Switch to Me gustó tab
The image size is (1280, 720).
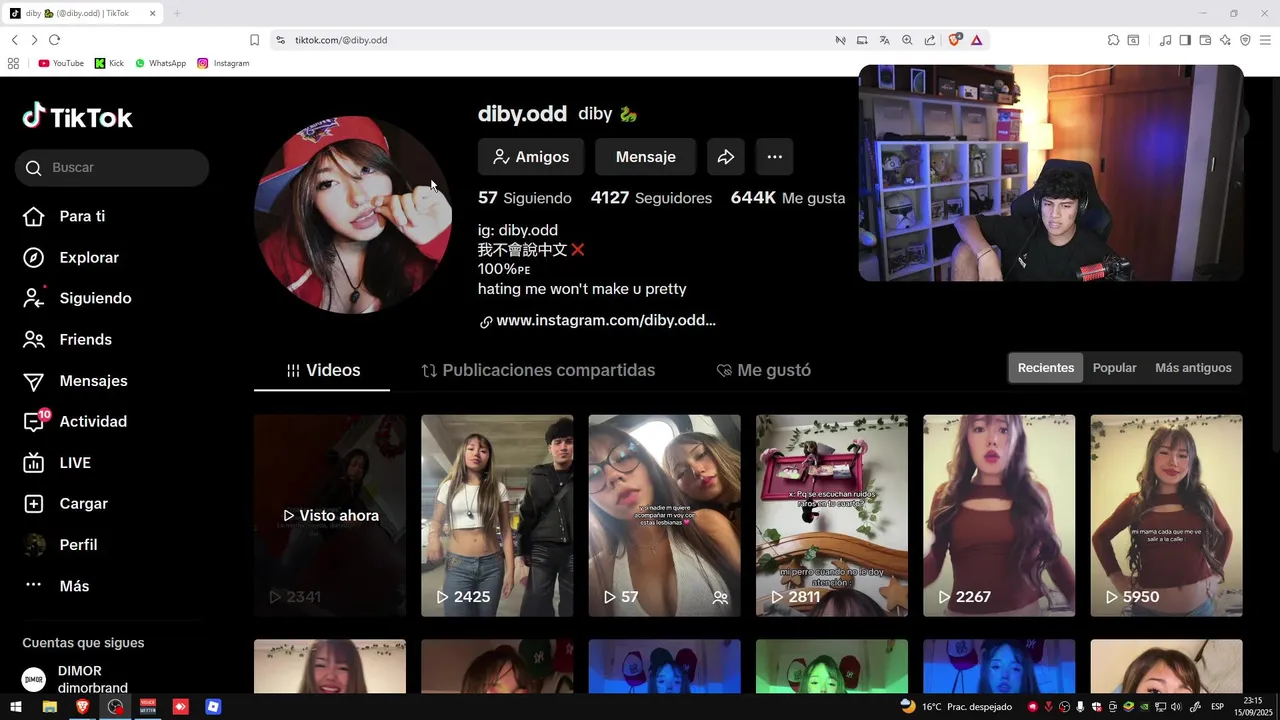pos(764,370)
